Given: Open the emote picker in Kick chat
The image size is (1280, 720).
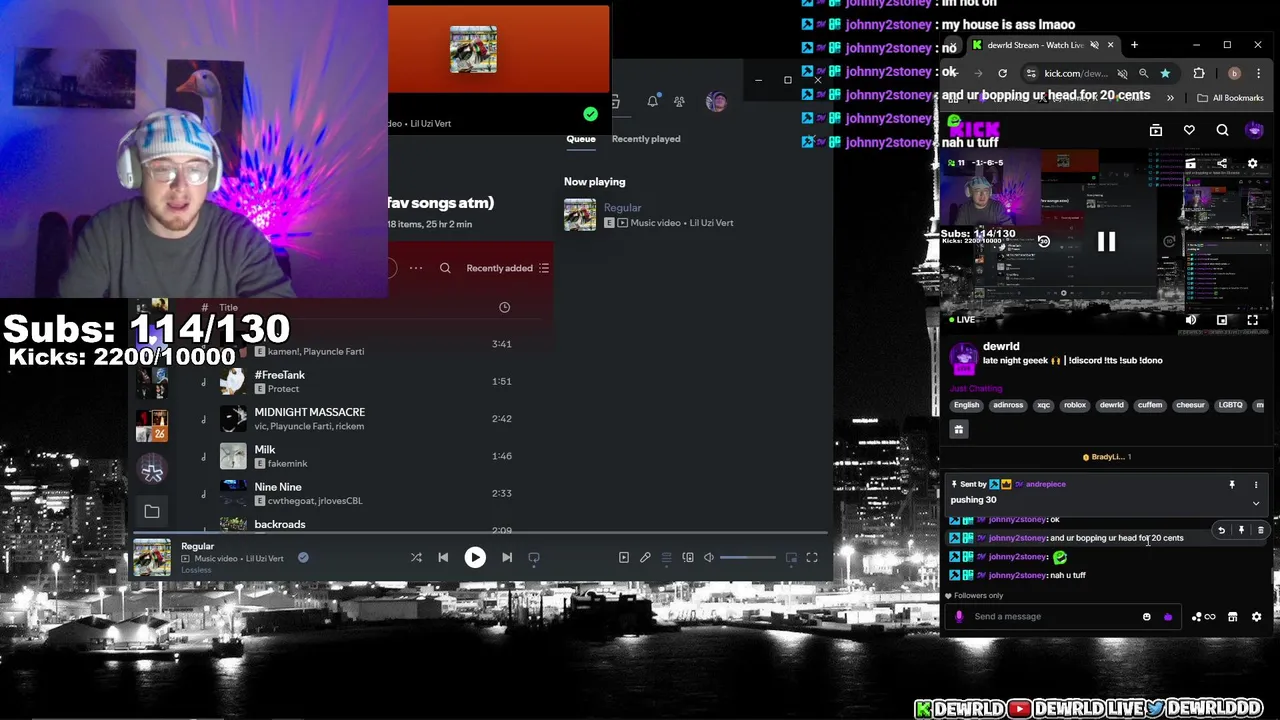Looking at the screenshot, I should pyautogui.click(x=1146, y=617).
